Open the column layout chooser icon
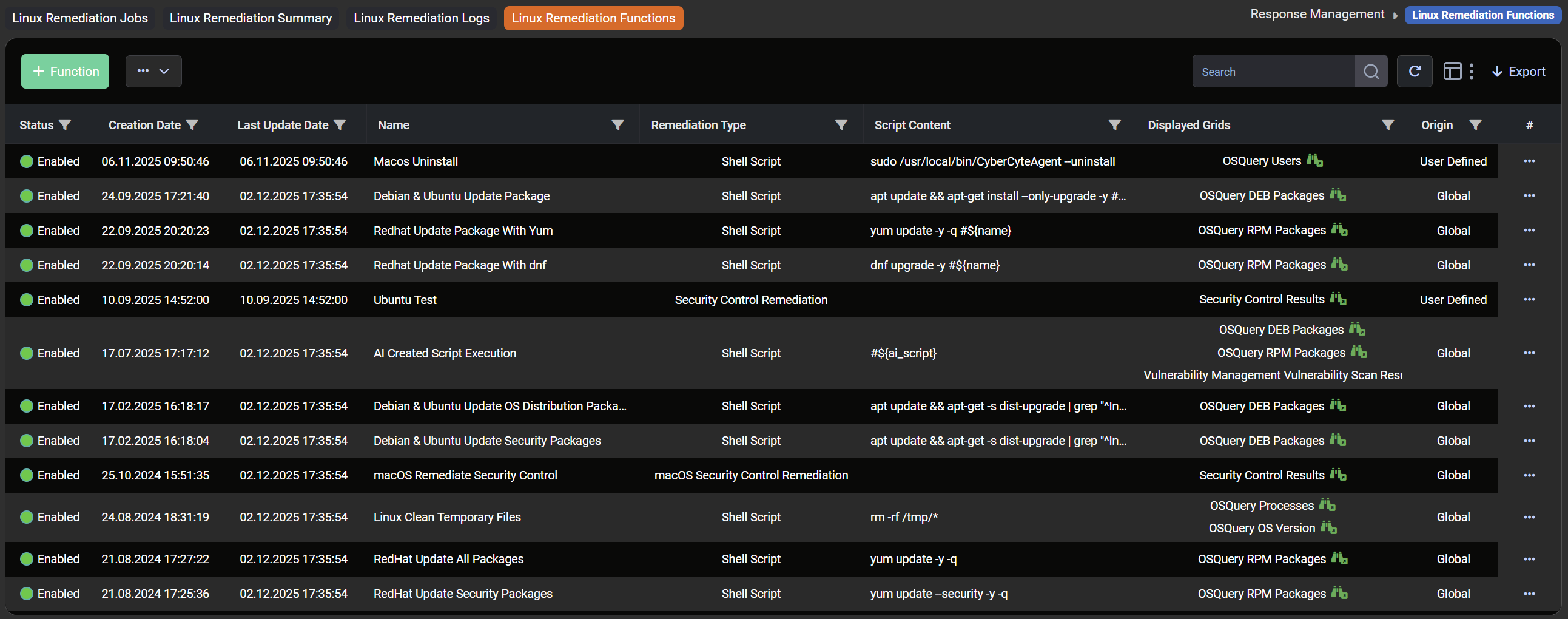 [x=1453, y=72]
